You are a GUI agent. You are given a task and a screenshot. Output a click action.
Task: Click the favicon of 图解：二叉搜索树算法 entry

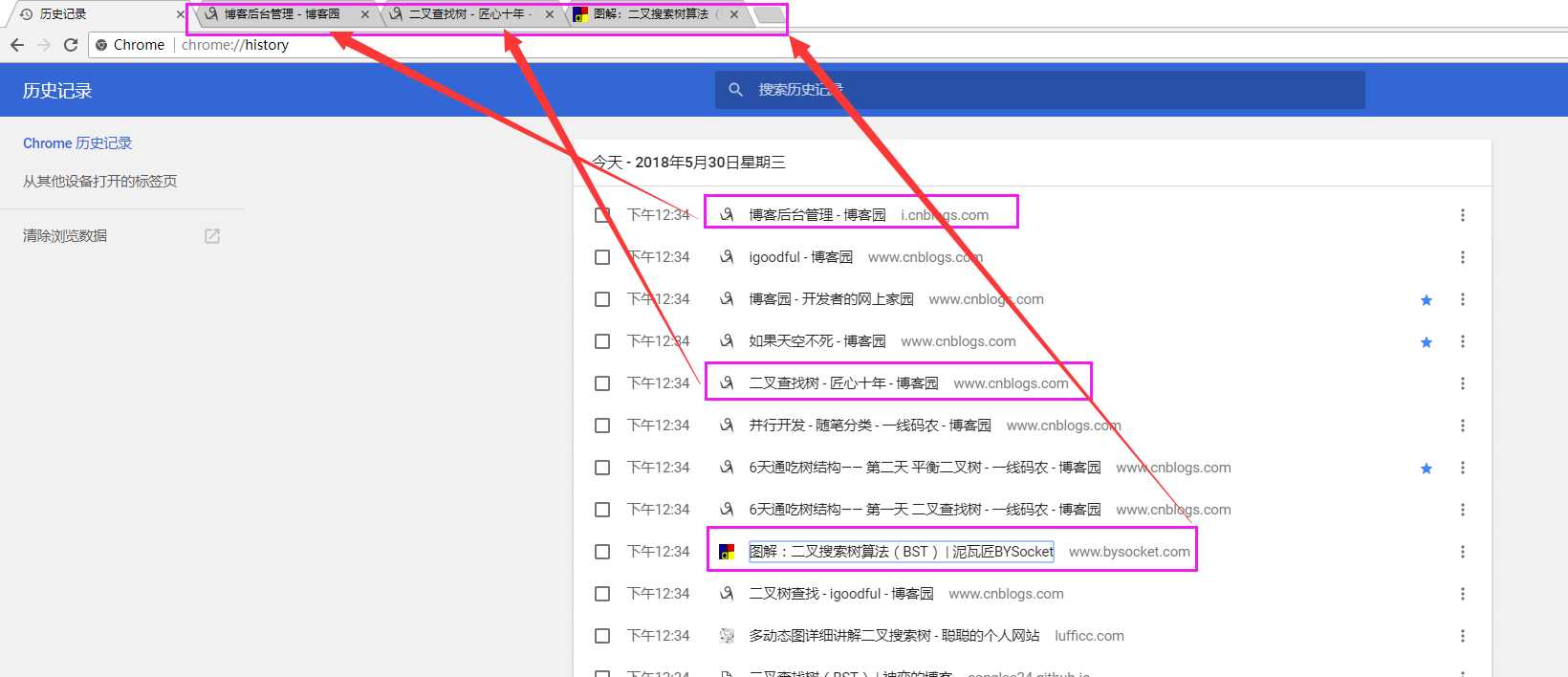tap(727, 552)
